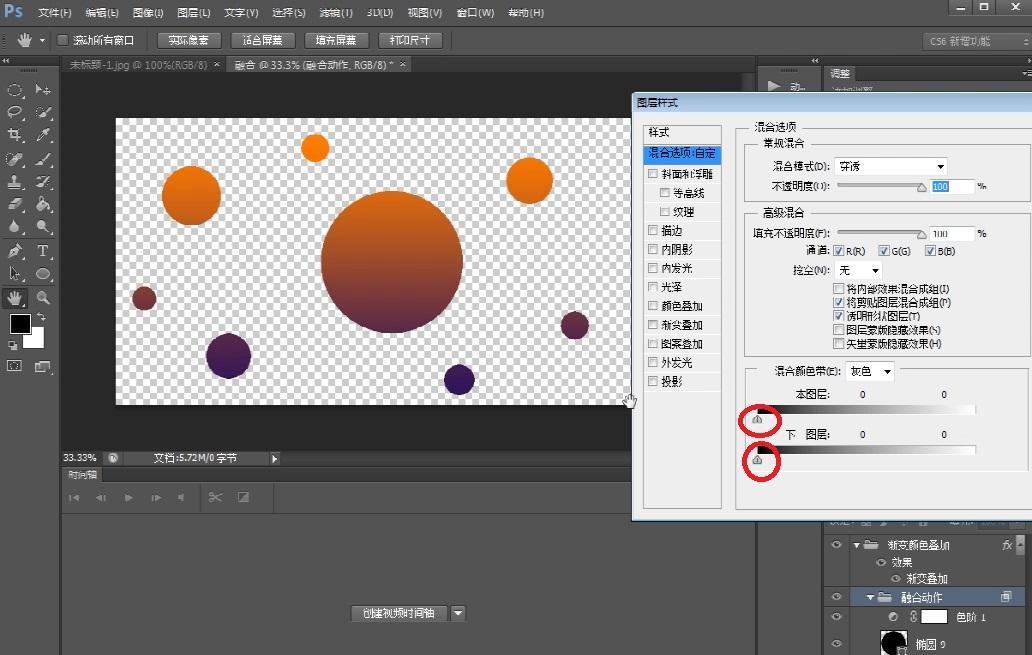The width and height of the screenshot is (1032, 655).
Task: Select the Crop tool
Action: 16,135
